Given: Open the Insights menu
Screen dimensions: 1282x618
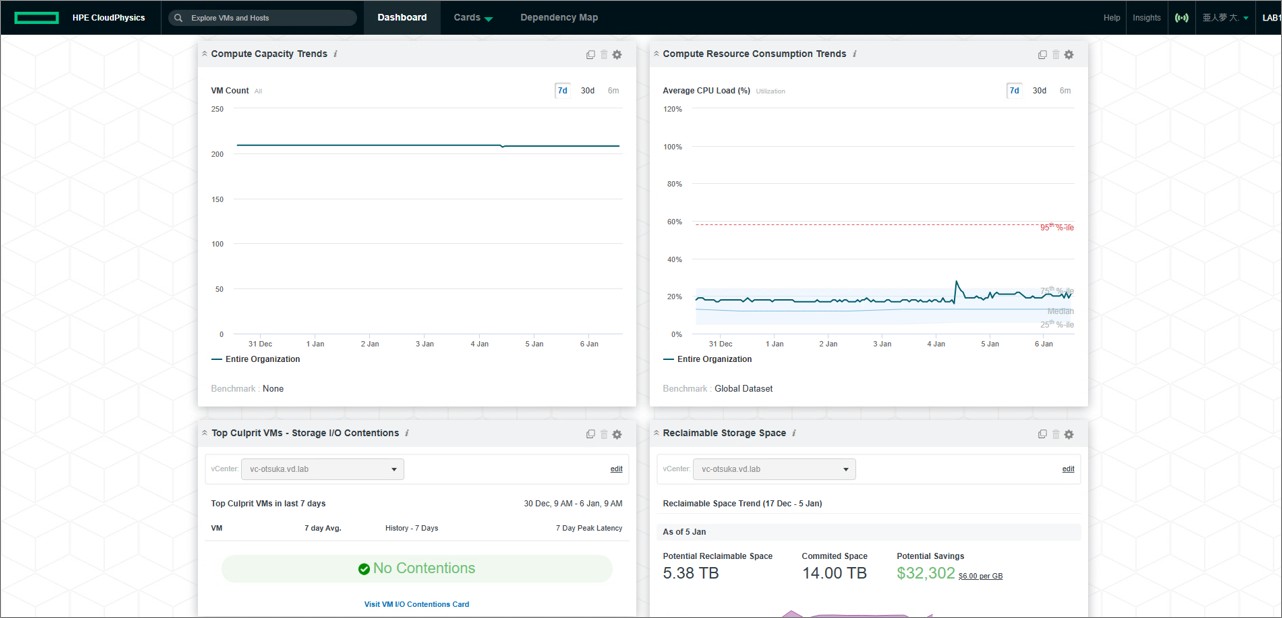Looking at the screenshot, I should [x=1147, y=18].
